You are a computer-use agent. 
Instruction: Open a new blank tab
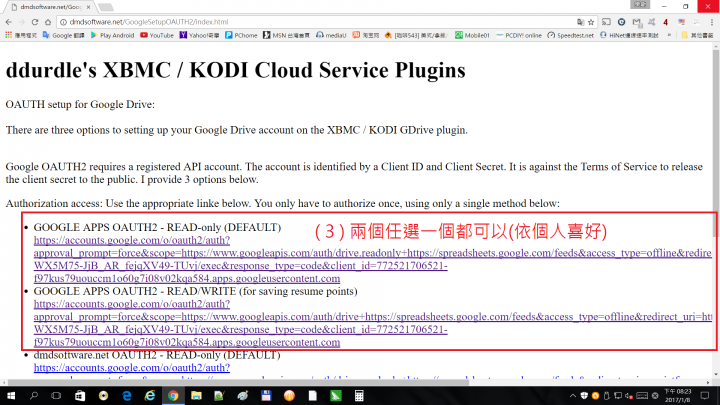tap(106, 7)
